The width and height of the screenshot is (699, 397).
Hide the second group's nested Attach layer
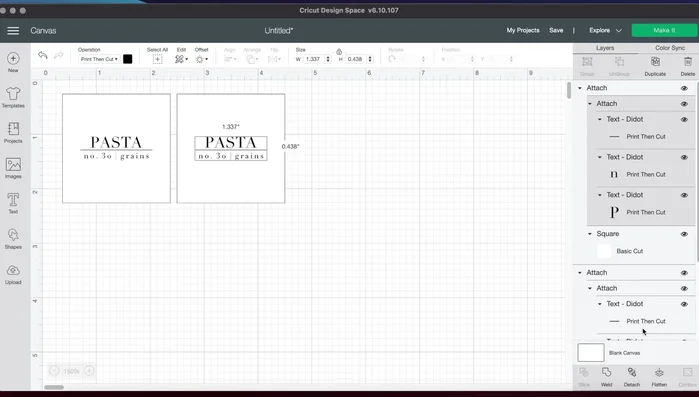[x=684, y=288]
